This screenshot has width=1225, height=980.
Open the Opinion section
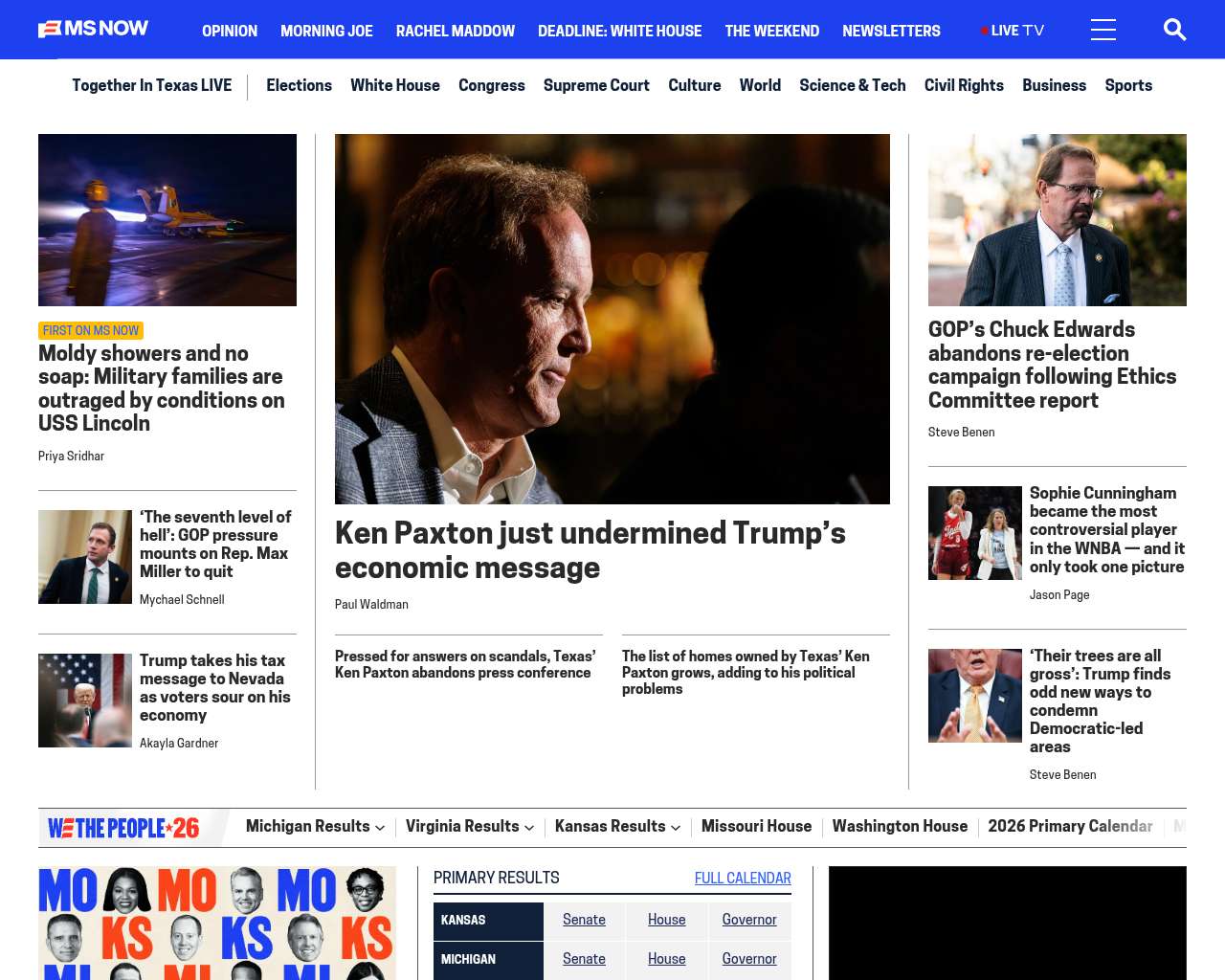click(230, 31)
